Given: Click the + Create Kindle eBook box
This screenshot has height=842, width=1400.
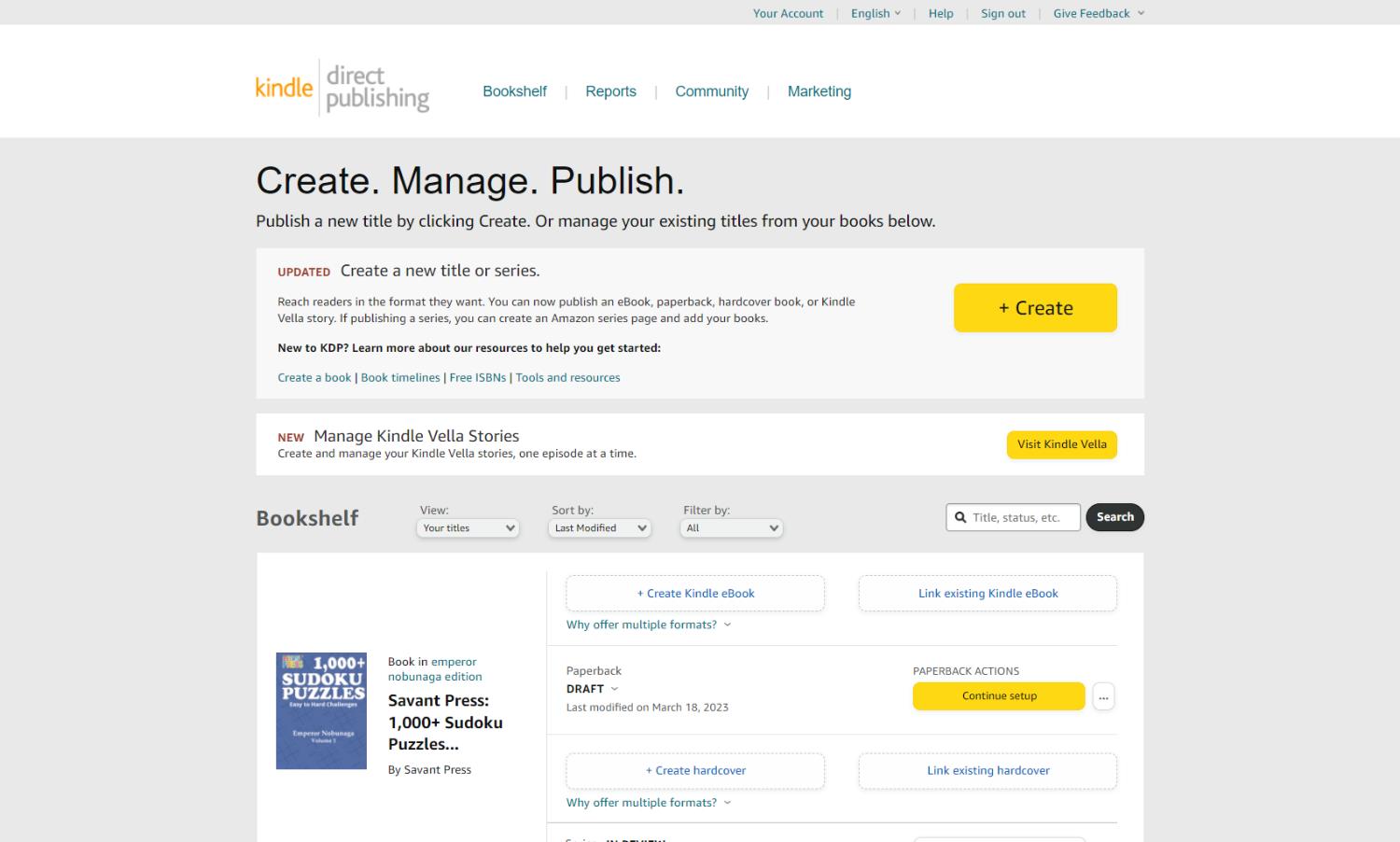Looking at the screenshot, I should point(695,594).
